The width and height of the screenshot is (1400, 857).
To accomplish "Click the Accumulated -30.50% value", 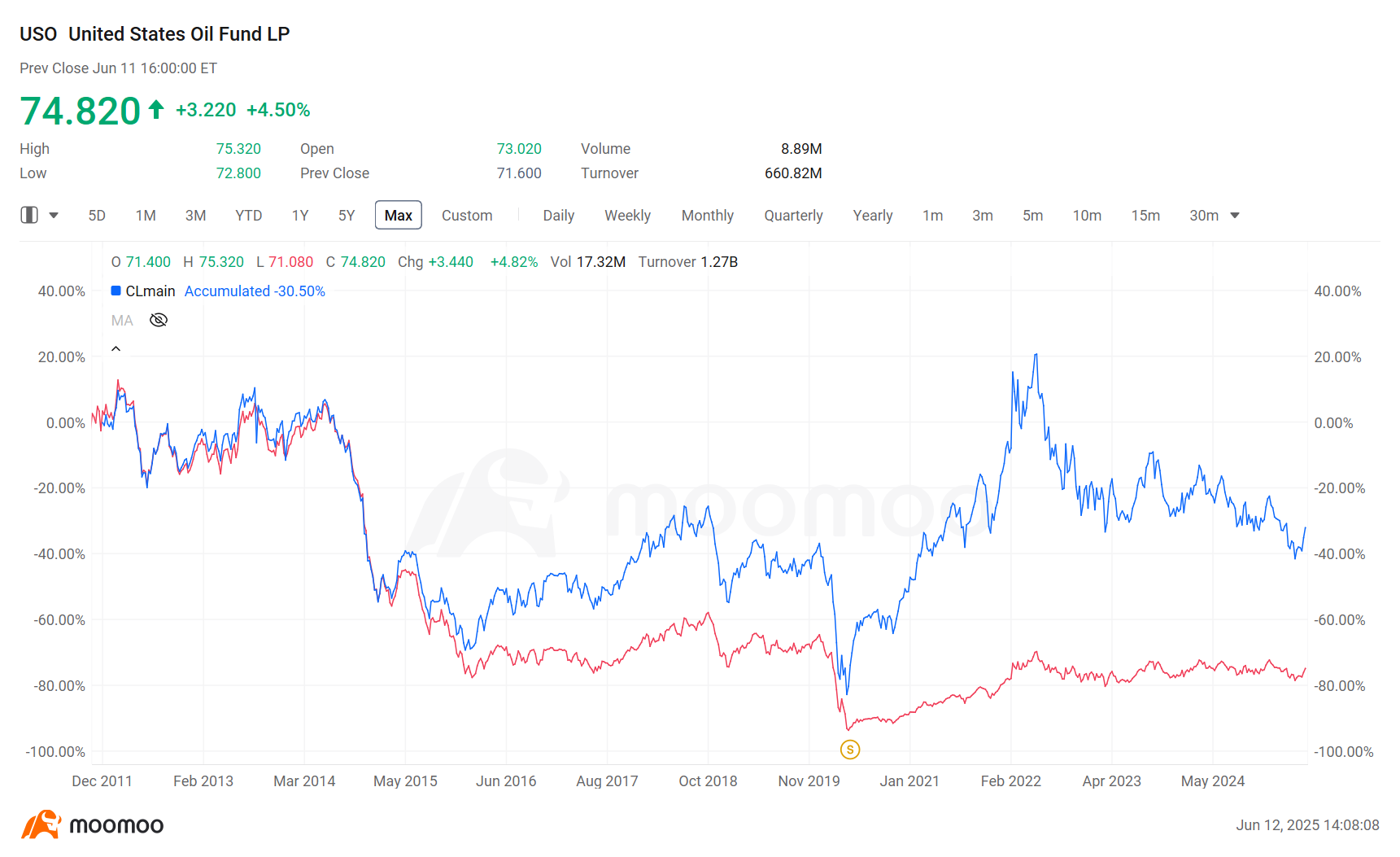I will [255, 291].
